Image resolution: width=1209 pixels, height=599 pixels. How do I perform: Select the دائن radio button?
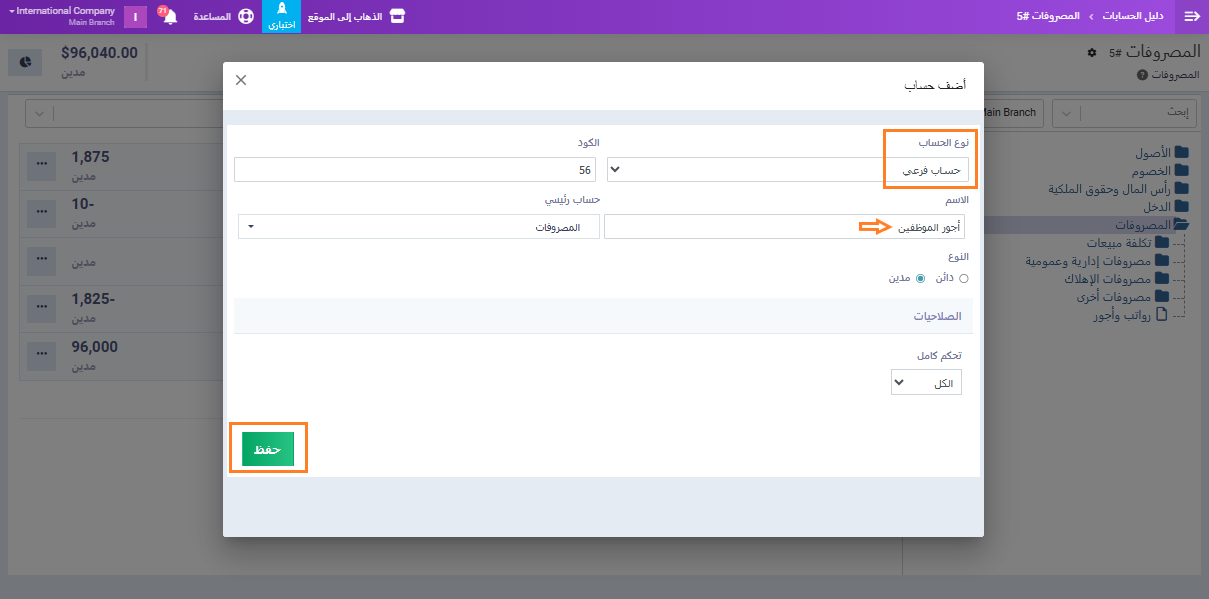(964, 279)
